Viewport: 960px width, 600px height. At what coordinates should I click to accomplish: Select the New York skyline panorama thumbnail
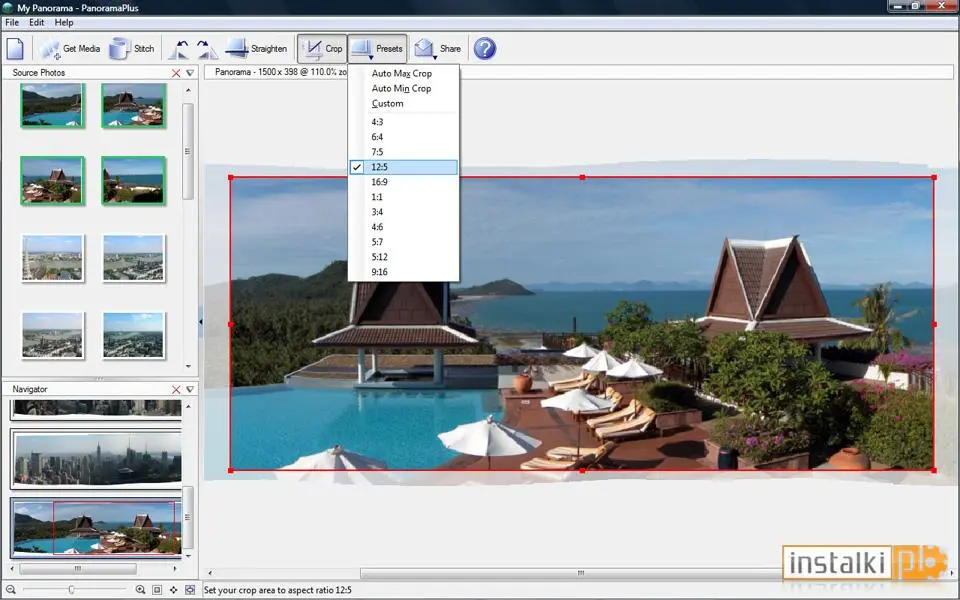coord(97,459)
